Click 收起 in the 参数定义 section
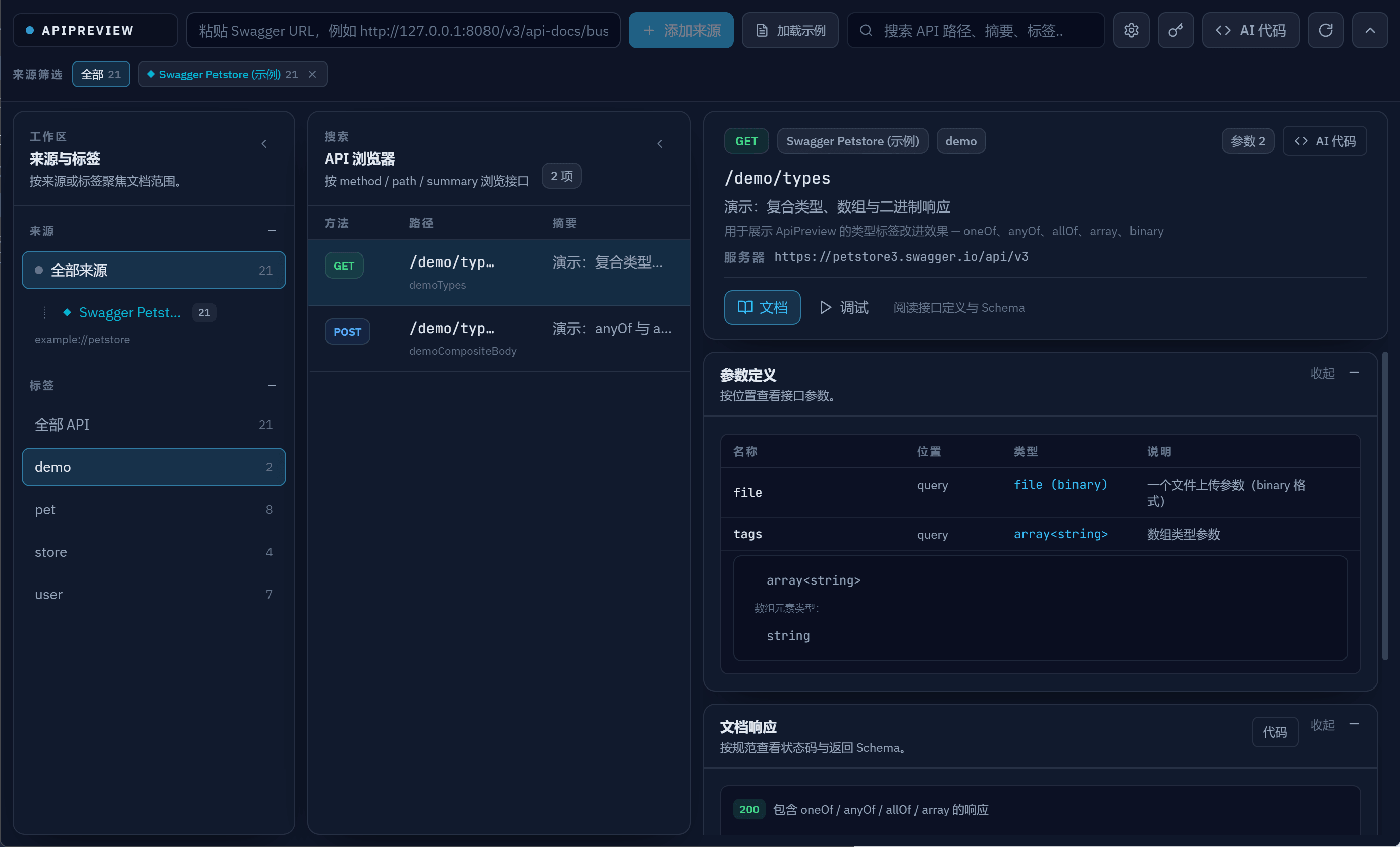The width and height of the screenshot is (1400, 847). click(1322, 373)
